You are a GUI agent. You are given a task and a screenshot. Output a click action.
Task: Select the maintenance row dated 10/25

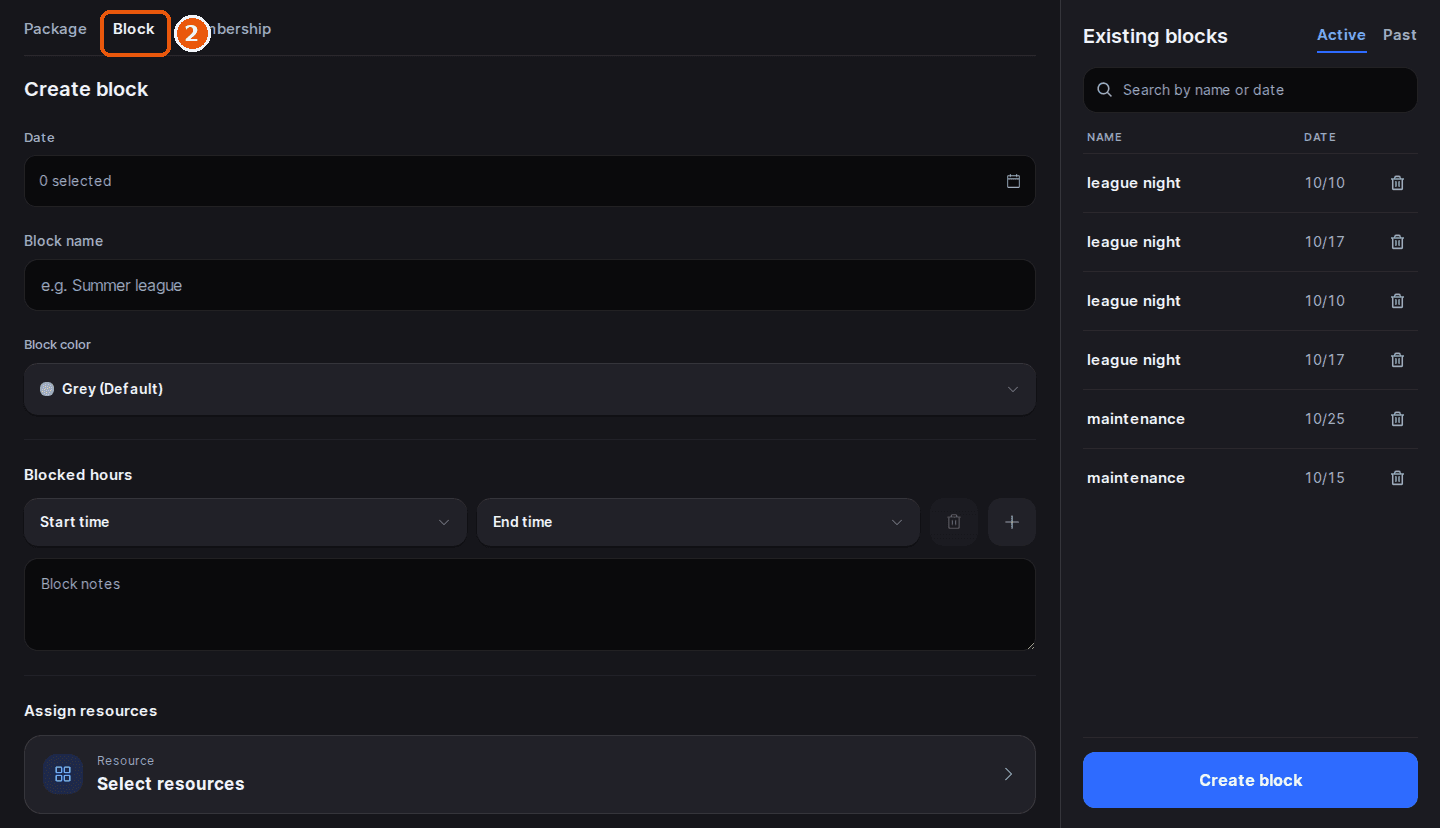(x=1250, y=419)
